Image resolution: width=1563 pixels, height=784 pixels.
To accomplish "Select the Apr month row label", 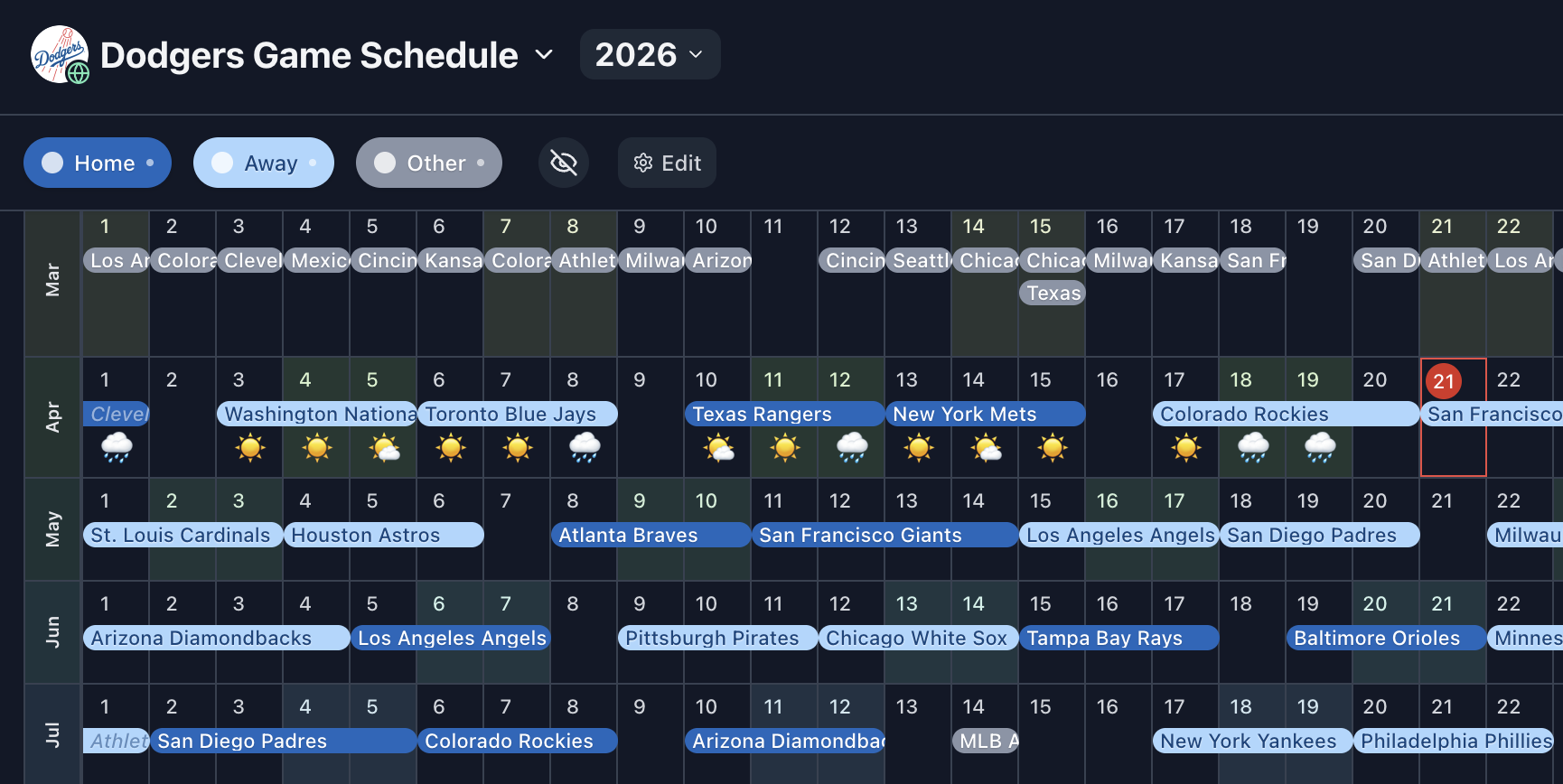I will click(x=53, y=417).
